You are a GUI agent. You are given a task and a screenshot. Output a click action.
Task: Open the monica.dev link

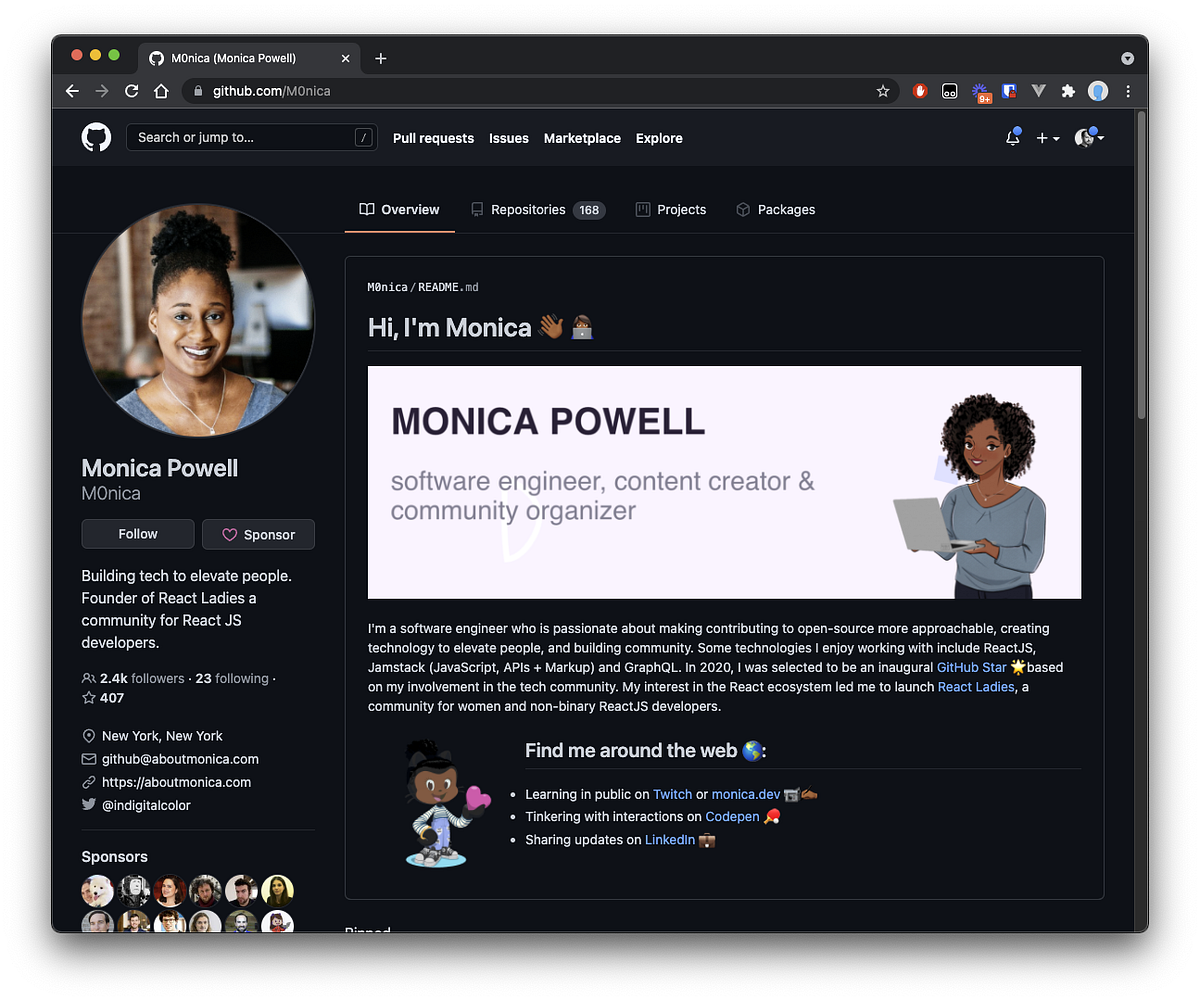pos(746,794)
